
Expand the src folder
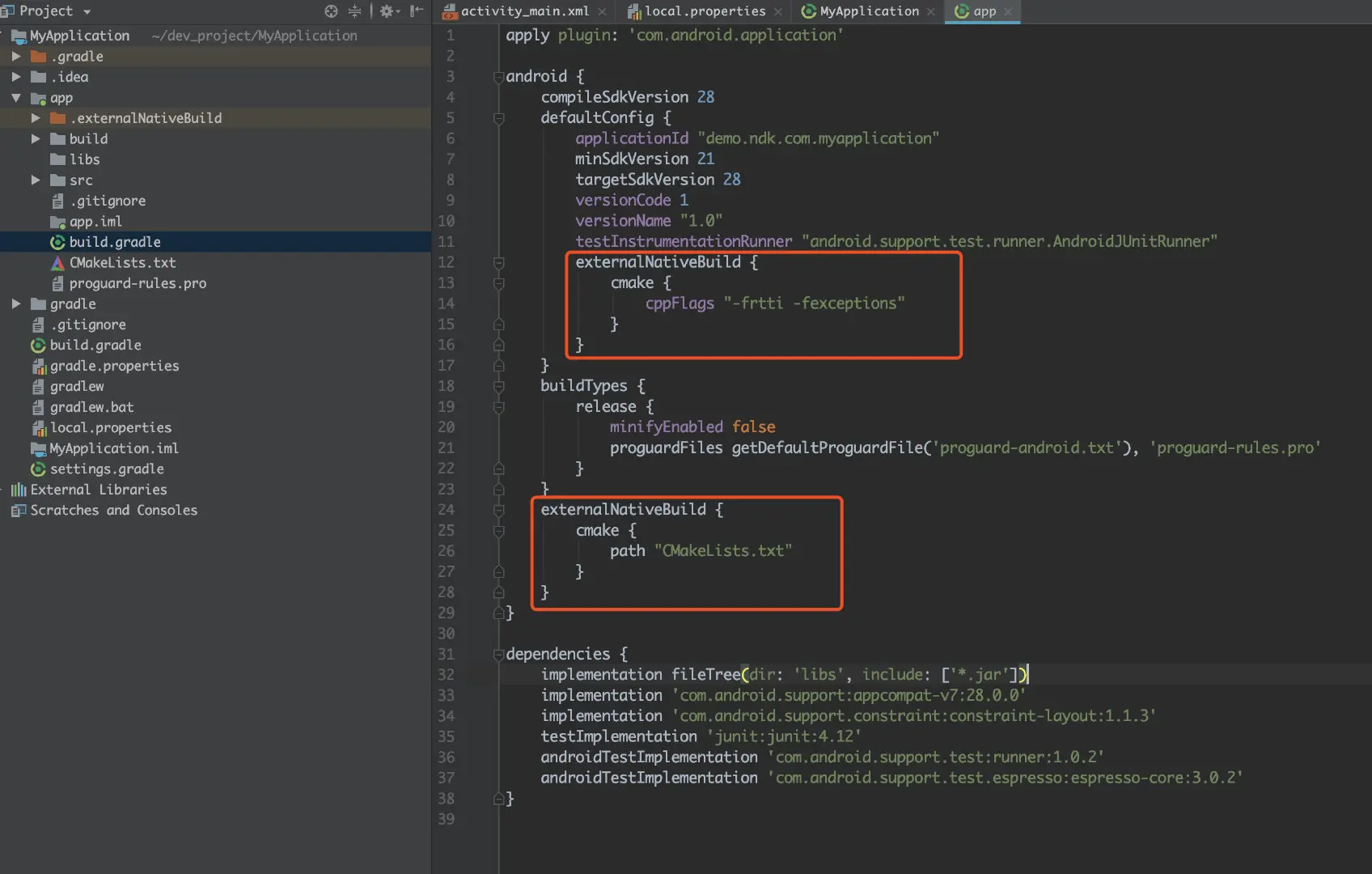pyautogui.click(x=36, y=180)
